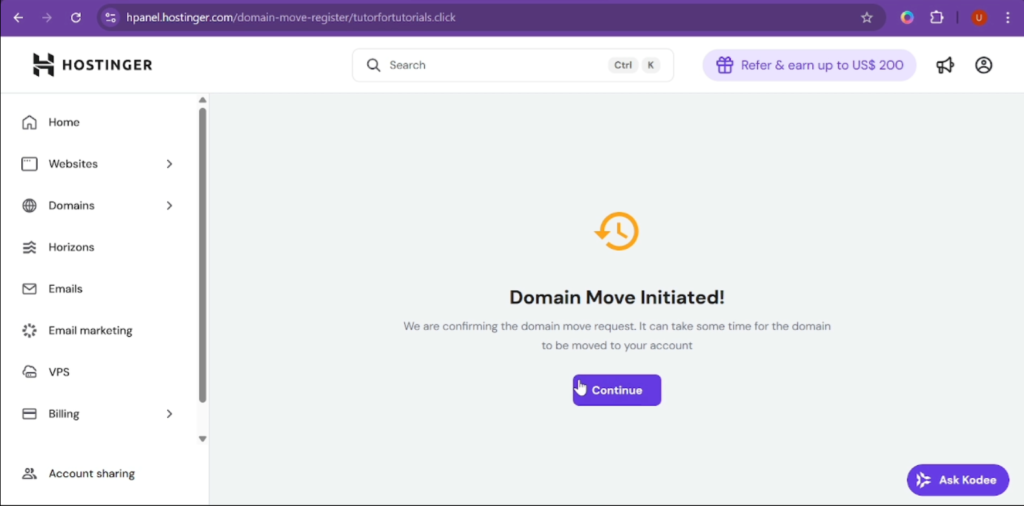1024x506 pixels.
Task: Expand the Websites submenu chevron
Action: pos(169,164)
